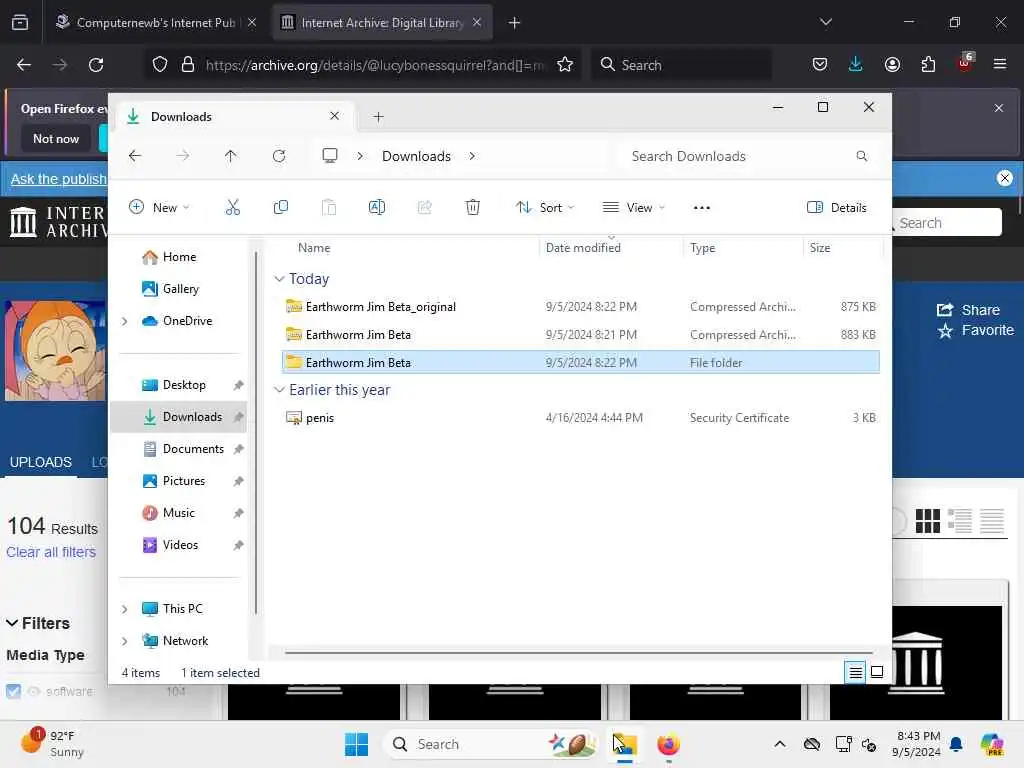Click the Copy icon in Explorer toolbar
Image resolution: width=1024 pixels, height=768 pixels.
pos(281,208)
